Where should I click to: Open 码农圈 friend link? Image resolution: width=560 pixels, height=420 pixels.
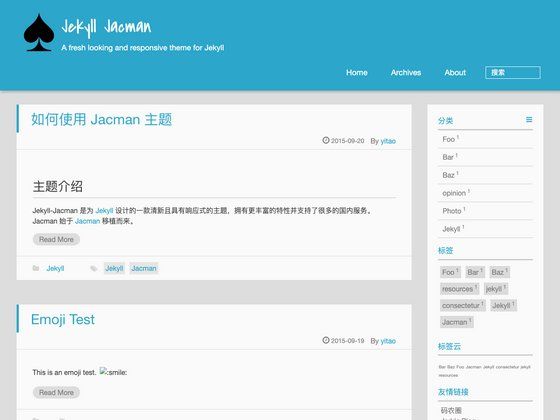[x=451, y=410]
